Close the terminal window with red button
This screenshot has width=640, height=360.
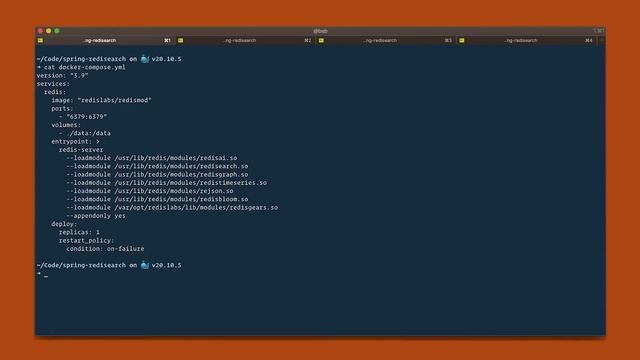point(40,31)
